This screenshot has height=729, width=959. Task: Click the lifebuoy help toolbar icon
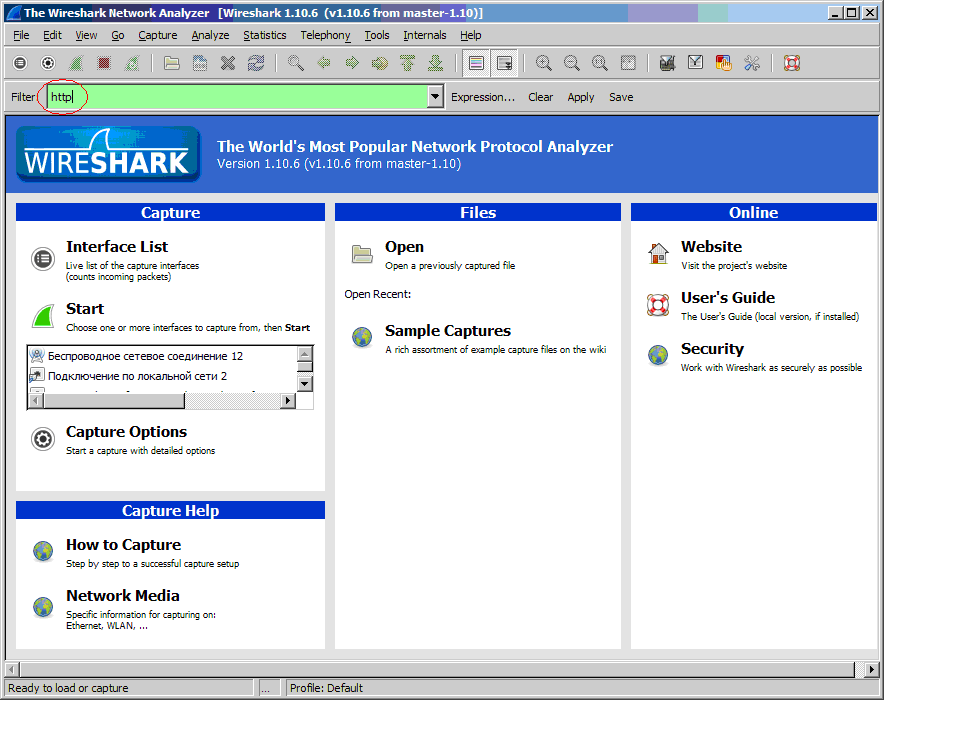pos(792,63)
